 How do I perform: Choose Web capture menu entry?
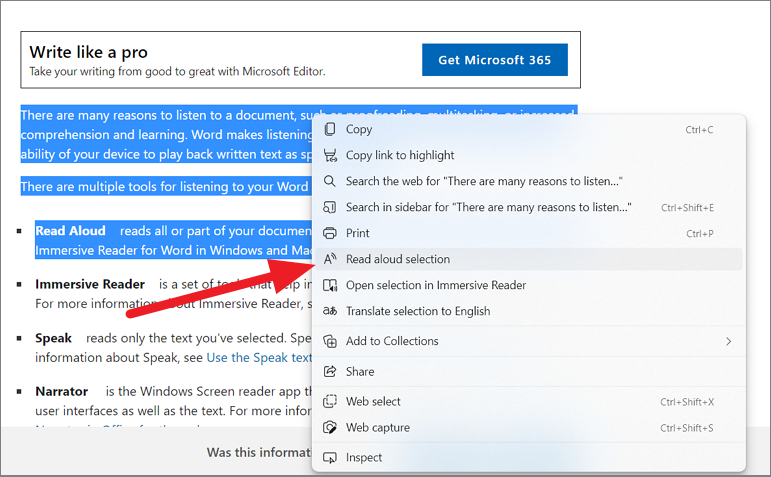pos(529,427)
